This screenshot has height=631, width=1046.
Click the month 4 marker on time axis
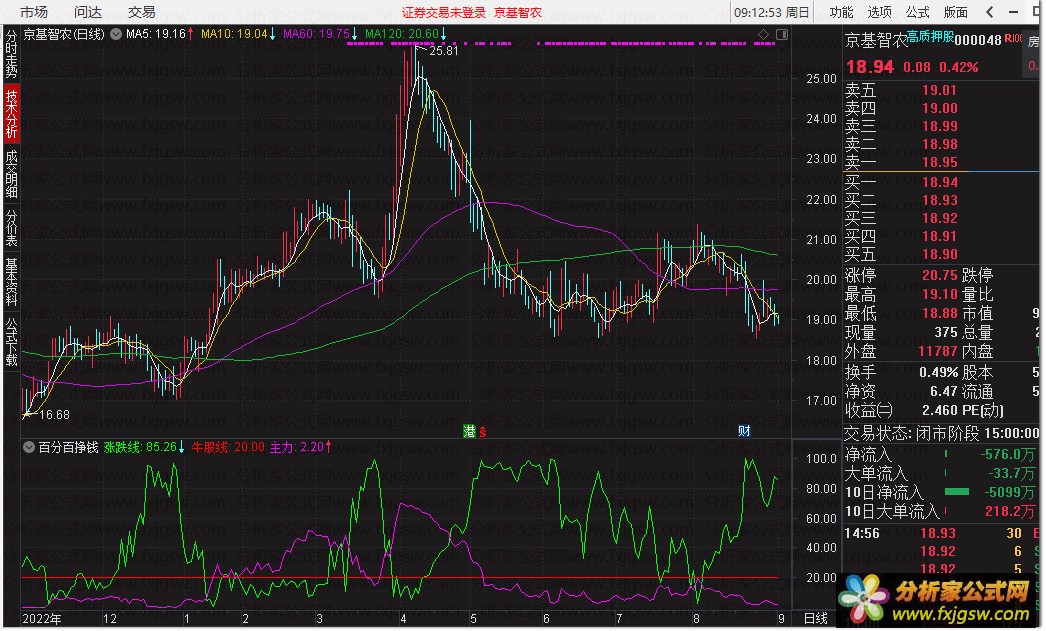[x=403, y=618]
